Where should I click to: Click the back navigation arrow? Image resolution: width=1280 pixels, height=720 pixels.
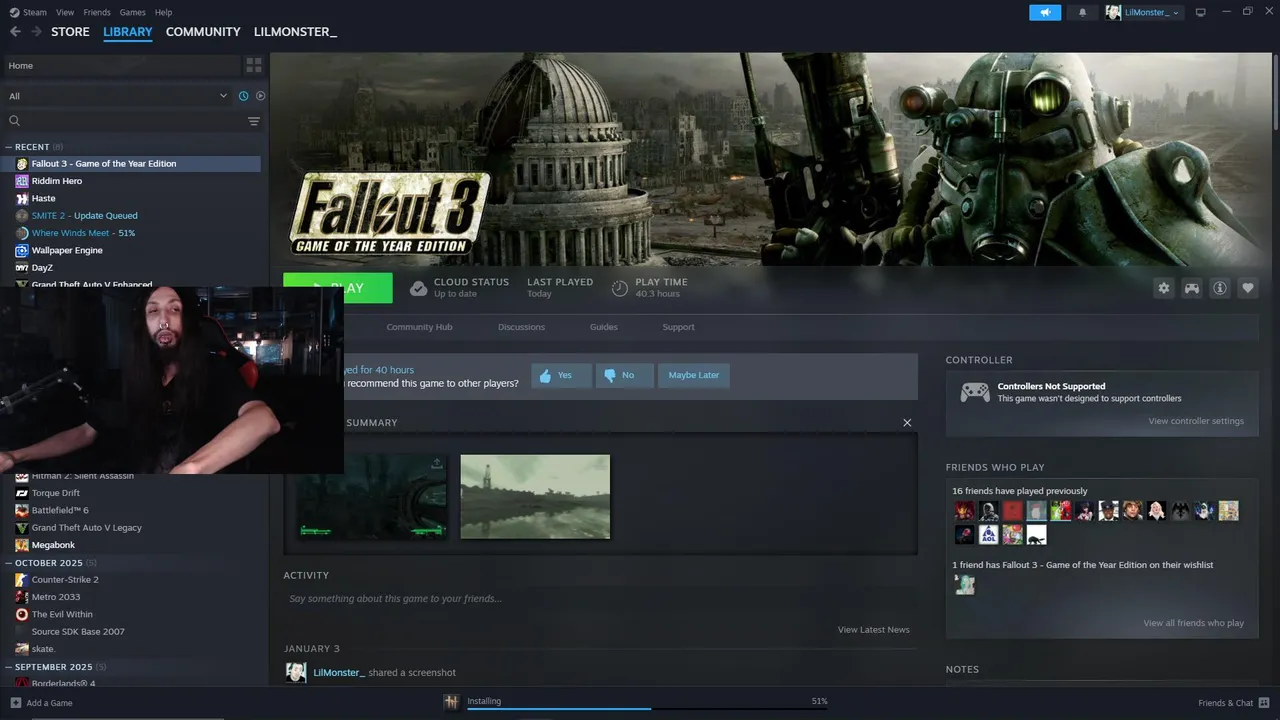pyautogui.click(x=15, y=32)
